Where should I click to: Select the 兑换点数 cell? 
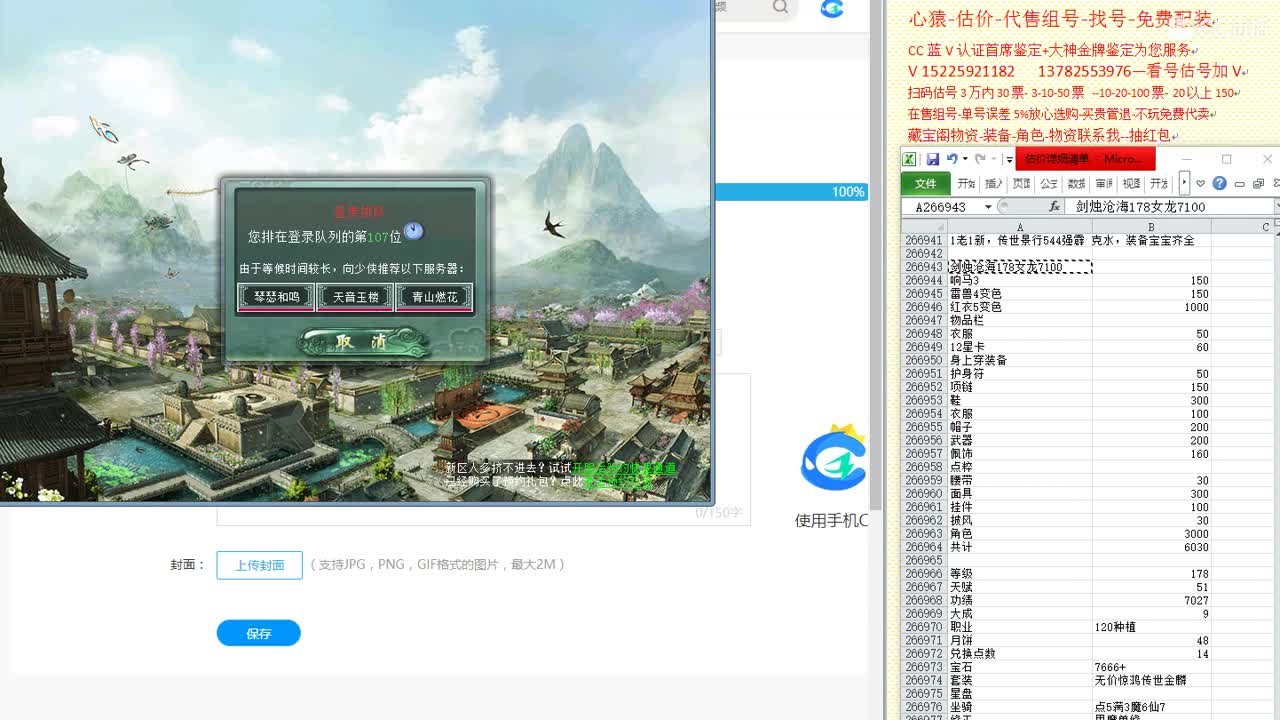[1020, 654]
